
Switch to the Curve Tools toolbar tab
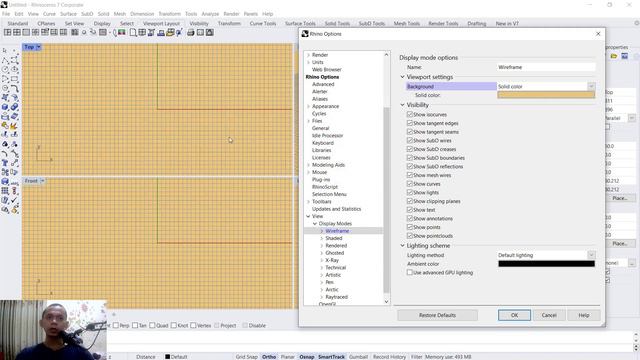click(263, 23)
